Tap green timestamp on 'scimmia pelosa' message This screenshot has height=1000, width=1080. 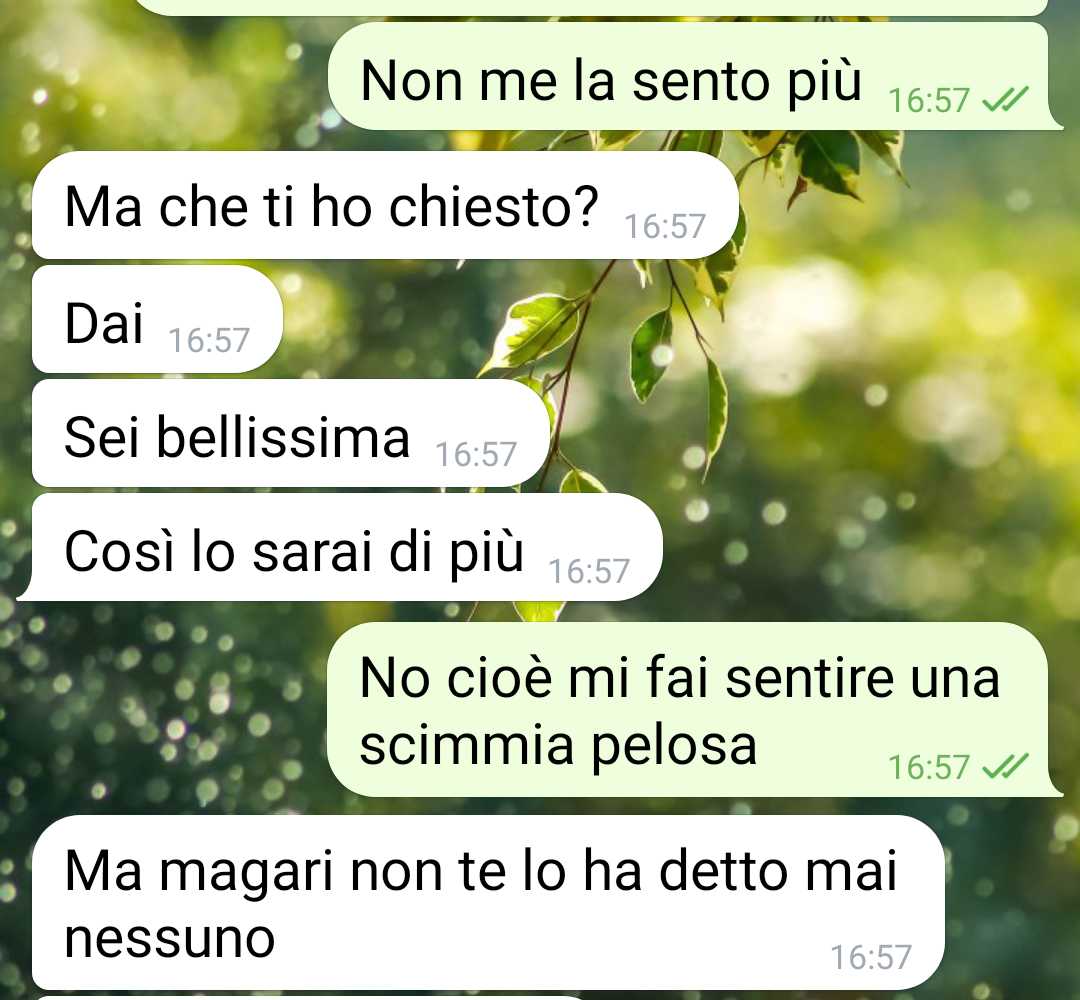pos(928,767)
